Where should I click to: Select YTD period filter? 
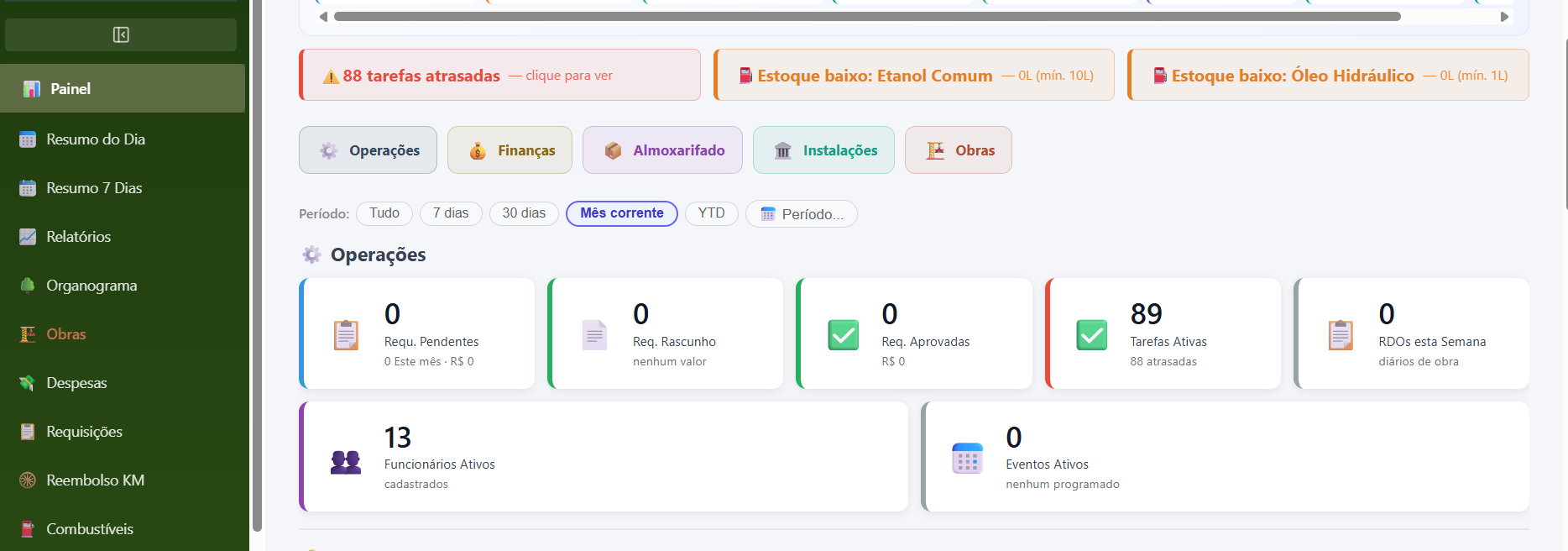[x=712, y=213]
